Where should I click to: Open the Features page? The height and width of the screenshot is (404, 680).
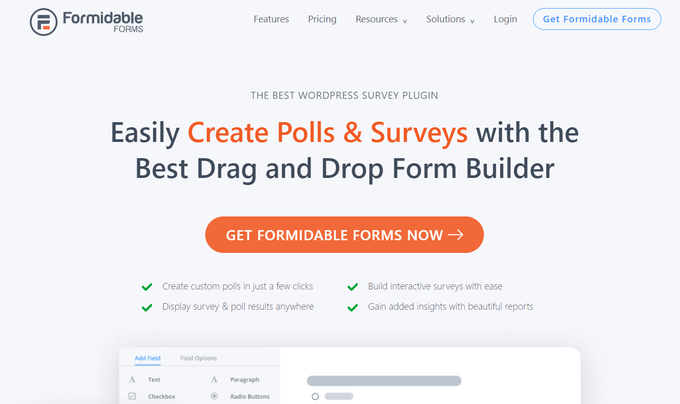(271, 19)
